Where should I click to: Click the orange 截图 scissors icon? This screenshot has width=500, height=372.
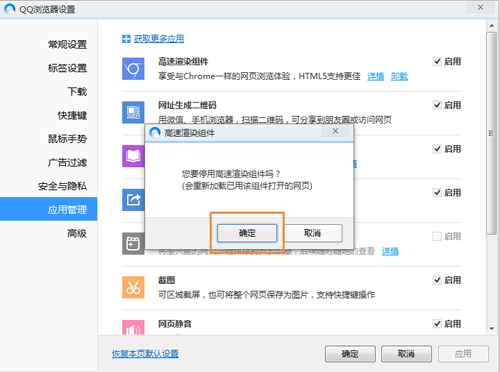pyautogui.click(x=133, y=287)
